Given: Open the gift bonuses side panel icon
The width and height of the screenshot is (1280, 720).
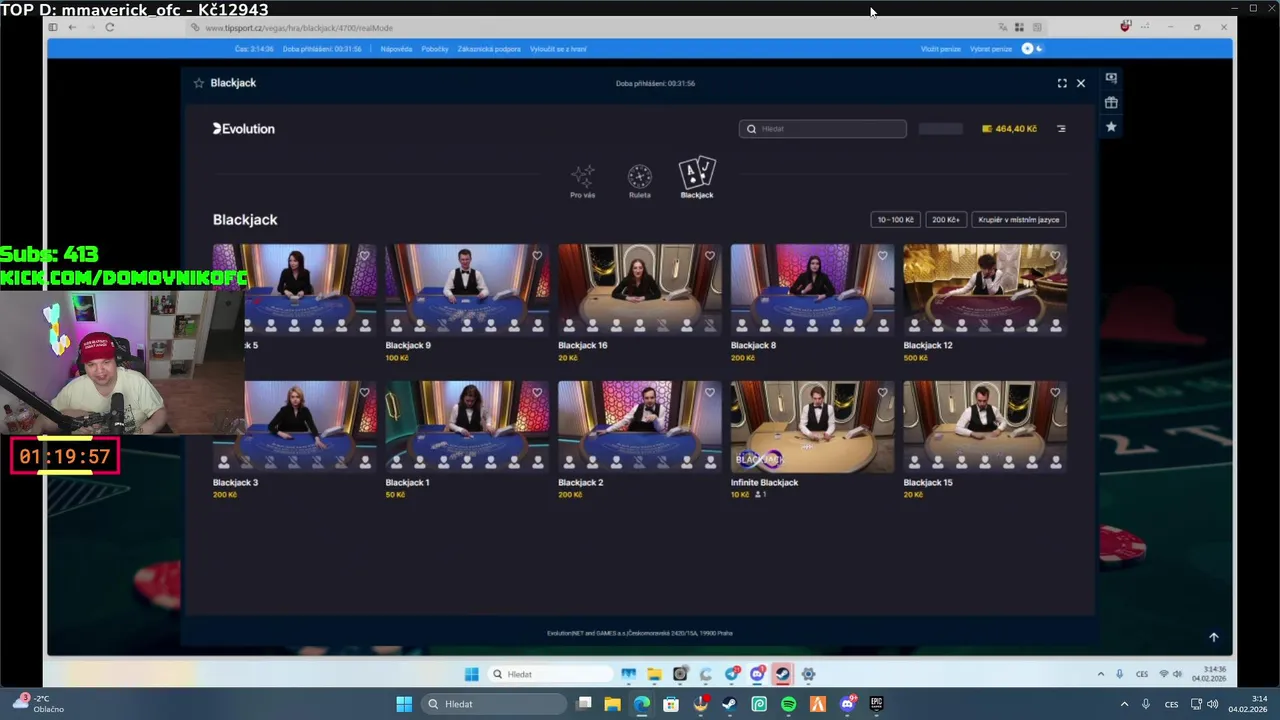Looking at the screenshot, I should point(1111,102).
